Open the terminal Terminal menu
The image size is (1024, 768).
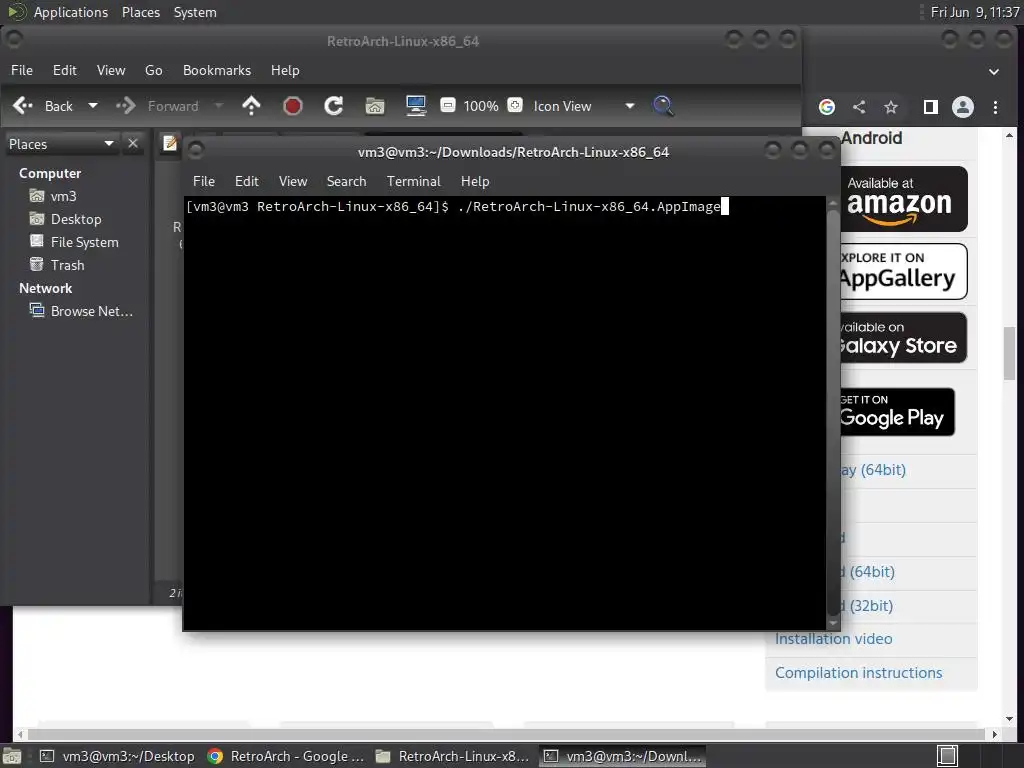coord(413,181)
